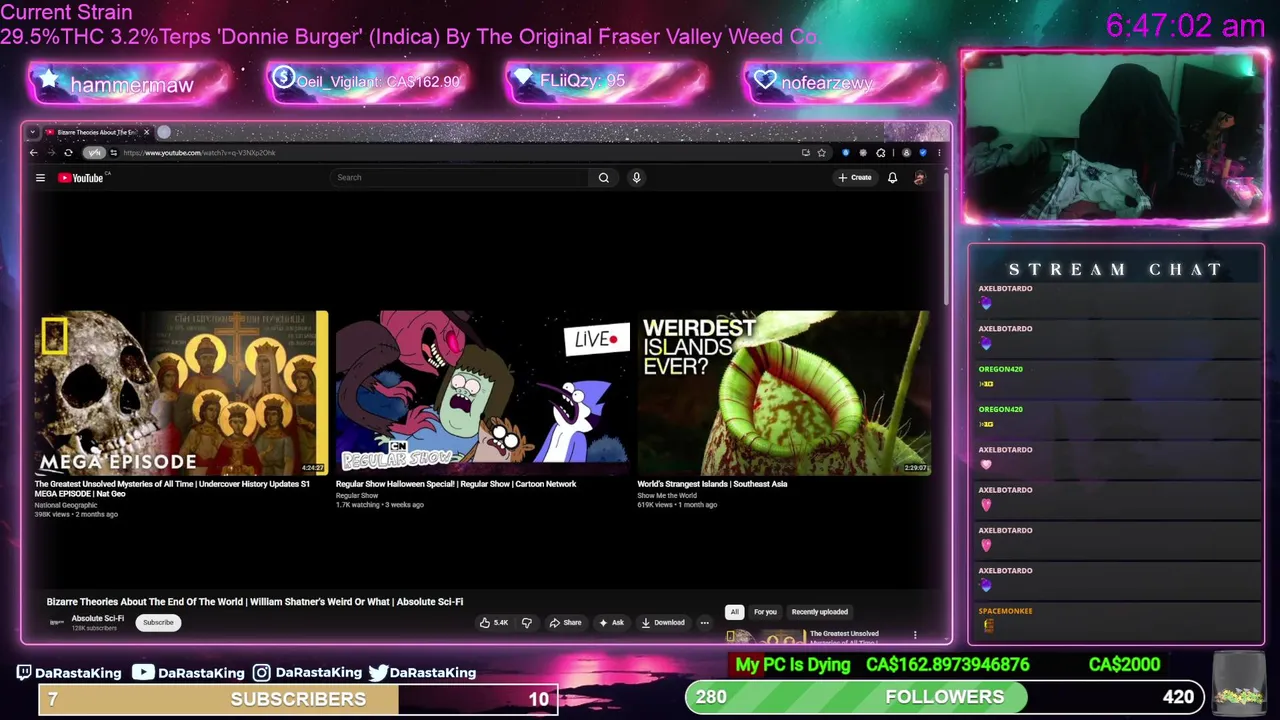This screenshot has height=720, width=1280.
Task: Click the hammermaw overlay badge
Action: point(130,83)
